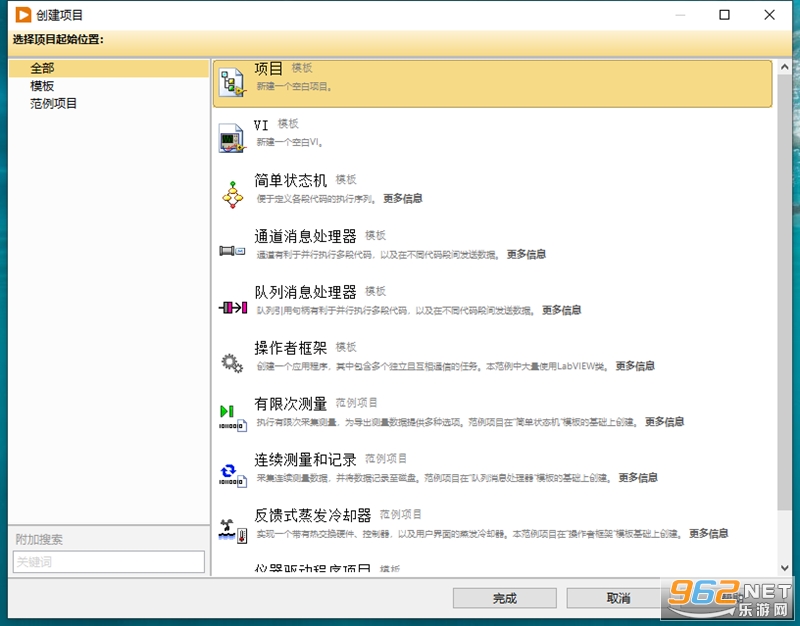The width and height of the screenshot is (800, 626).
Task: Open 更多信息 for 连续测量和记录
Action: (x=638, y=478)
